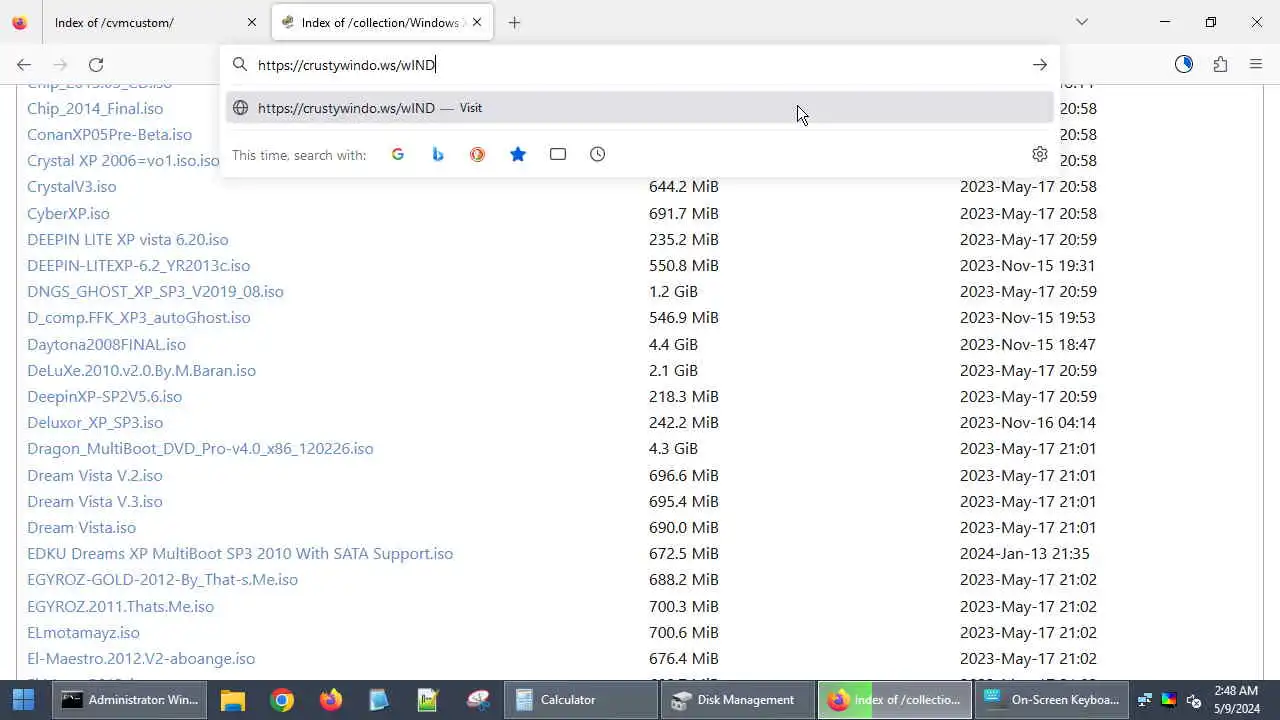Screen dimensions: 1280x720
Task: Open DeLuXe.2010.v2.0.By.M.Baran.iso link
Action: (x=141, y=370)
